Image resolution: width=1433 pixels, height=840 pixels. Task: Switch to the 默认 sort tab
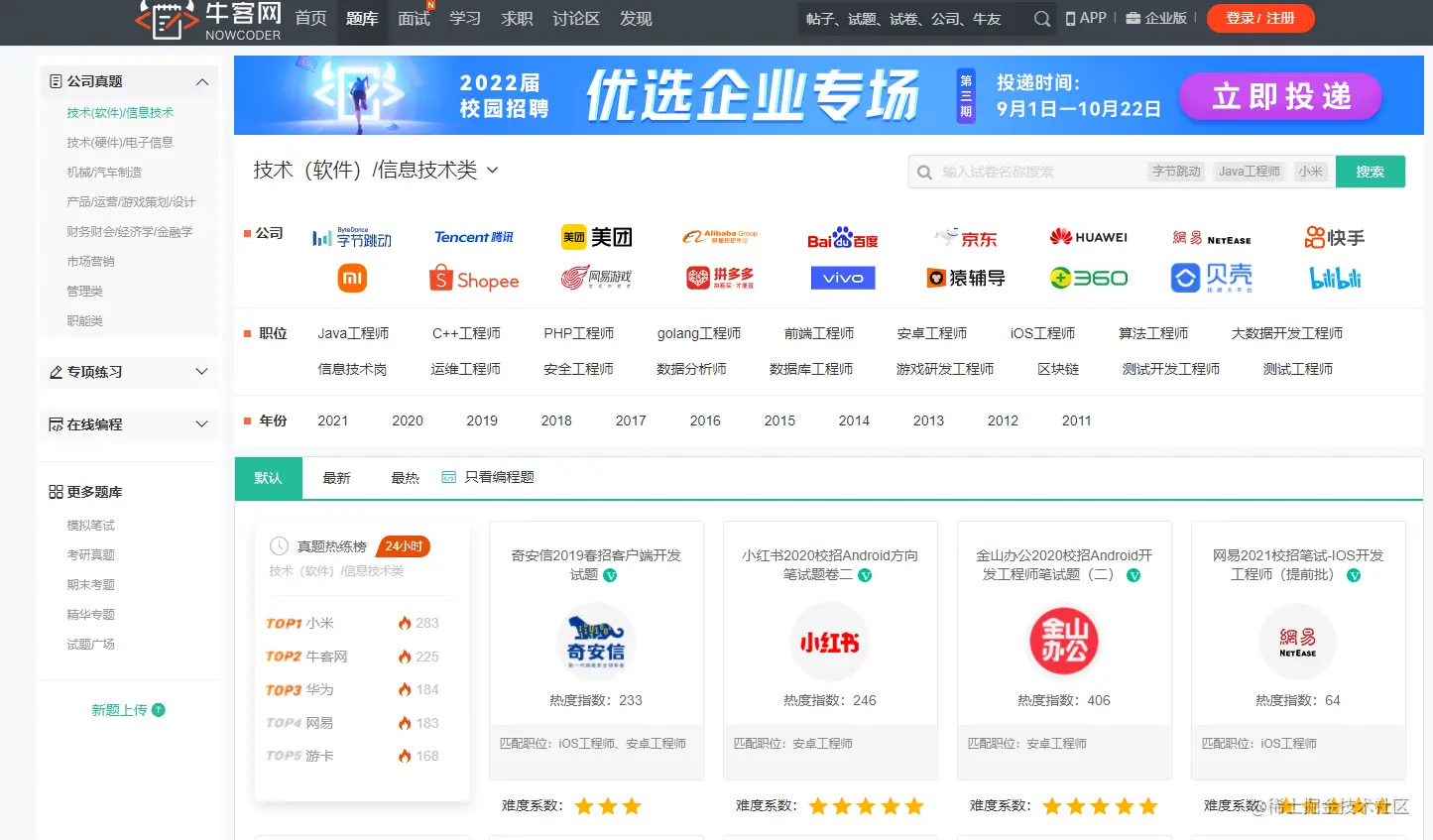click(268, 478)
